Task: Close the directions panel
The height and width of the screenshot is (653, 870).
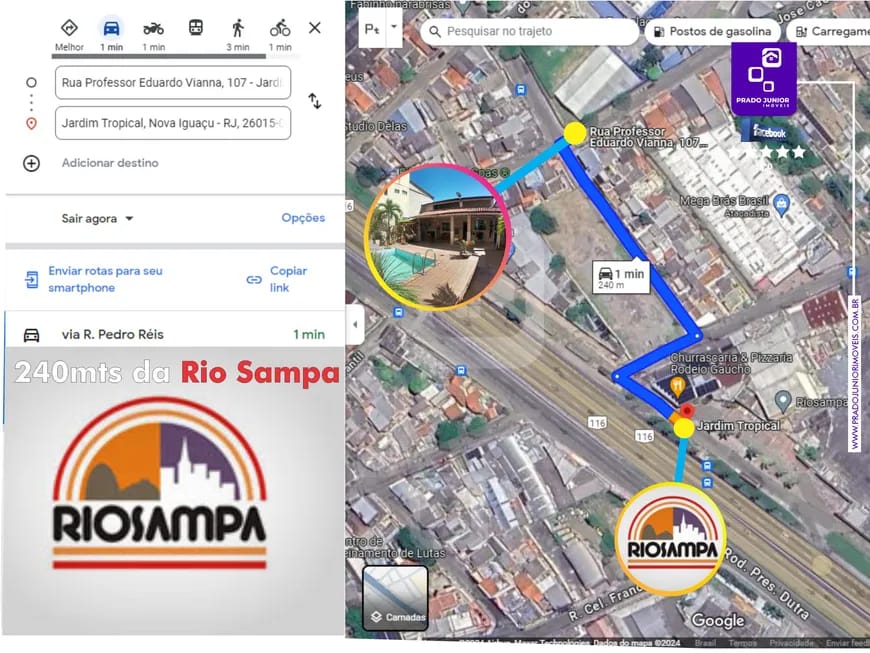Action: 315,28
